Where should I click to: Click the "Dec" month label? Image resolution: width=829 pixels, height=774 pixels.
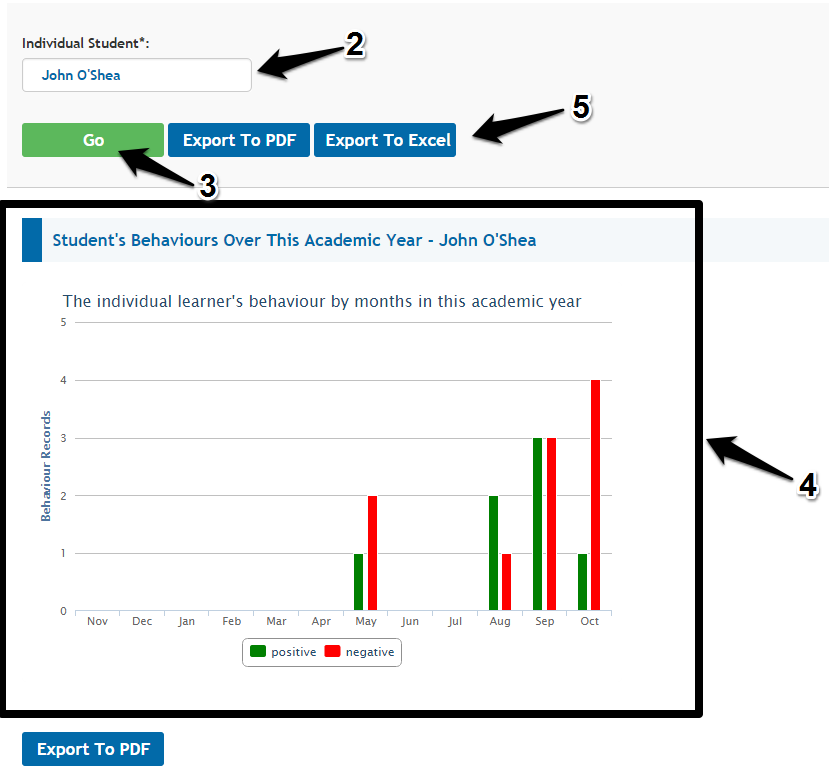(x=142, y=621)
